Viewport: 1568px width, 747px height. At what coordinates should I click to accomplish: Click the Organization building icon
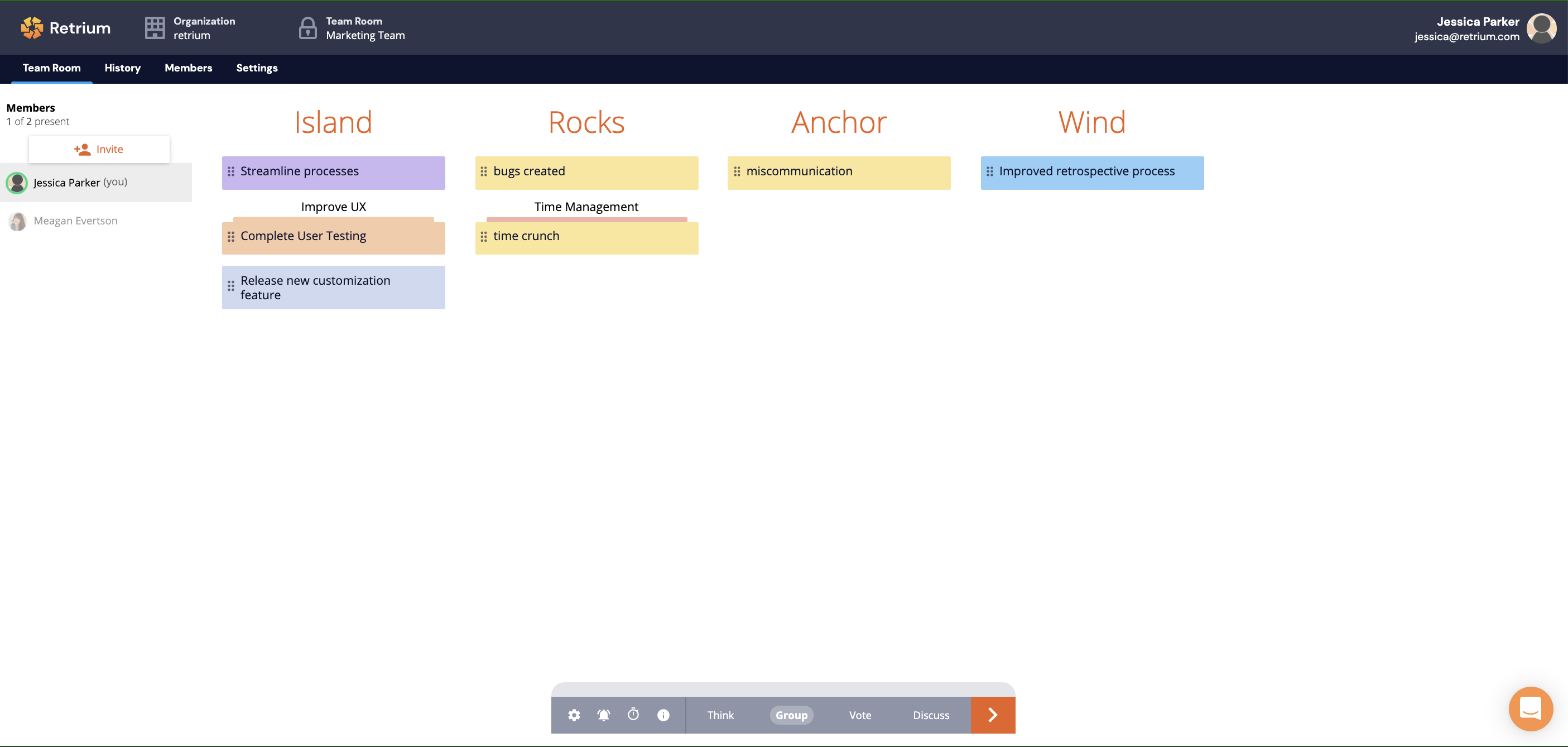pyautogui.click(x=155, y=28)
